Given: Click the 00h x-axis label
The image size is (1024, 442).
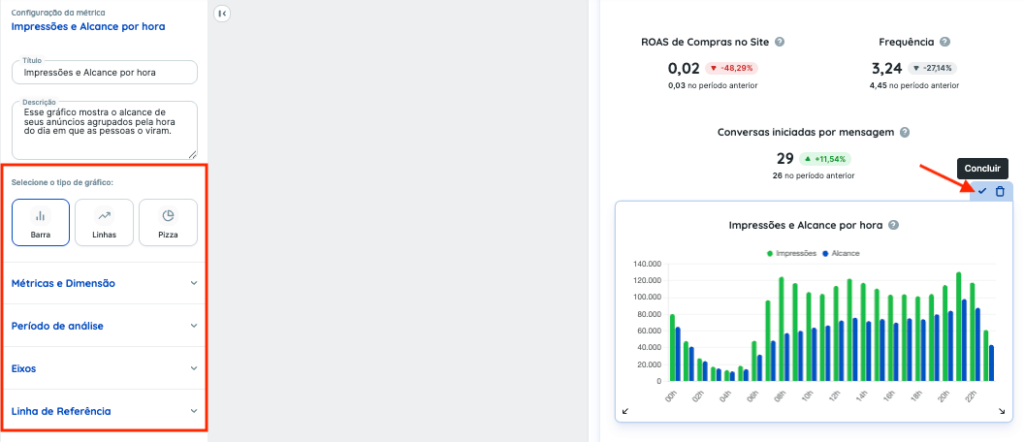Looking at the screenshot, I should coord(671,396).
